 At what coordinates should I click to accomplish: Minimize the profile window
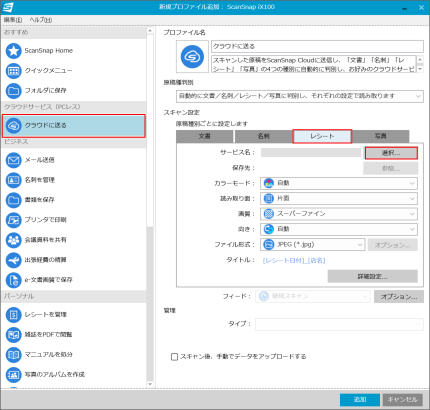[x=405, y=8]
